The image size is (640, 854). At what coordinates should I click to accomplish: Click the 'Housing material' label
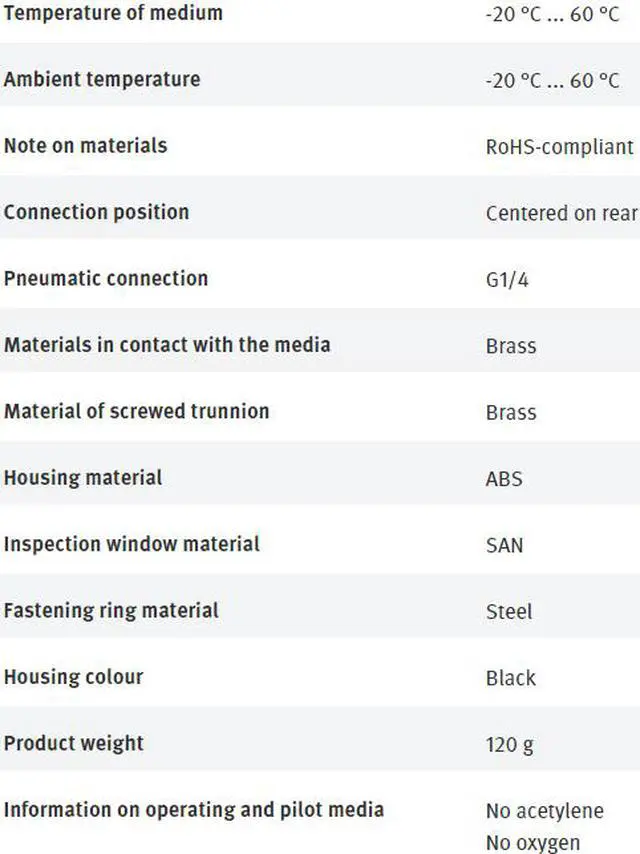tap(83, 477)
